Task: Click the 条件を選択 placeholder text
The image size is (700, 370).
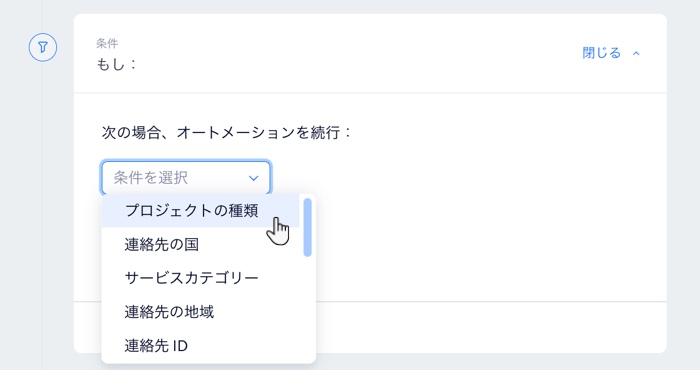Action: click(x=150, y=178)
